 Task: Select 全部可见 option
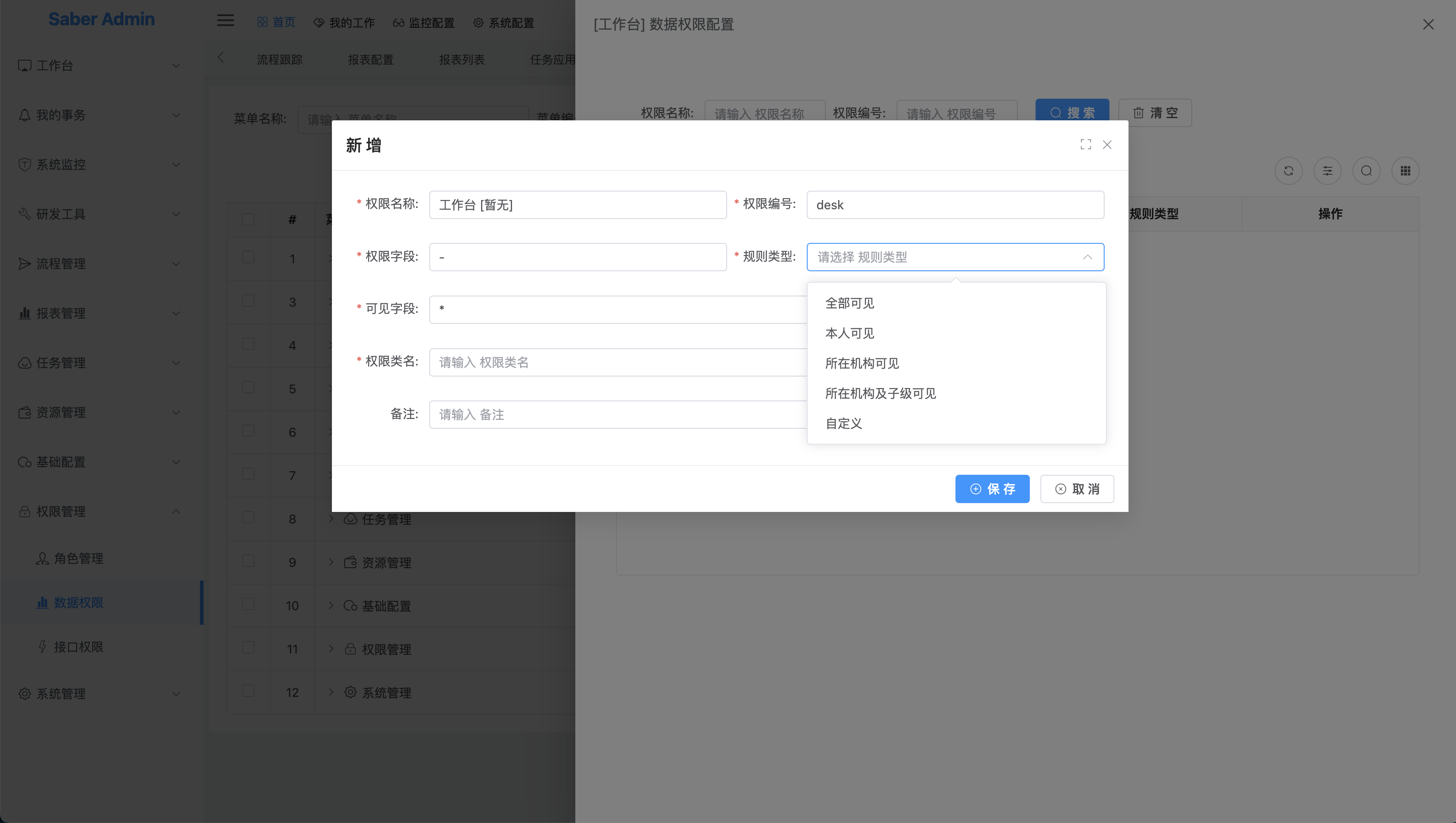(x=956, y=304)
